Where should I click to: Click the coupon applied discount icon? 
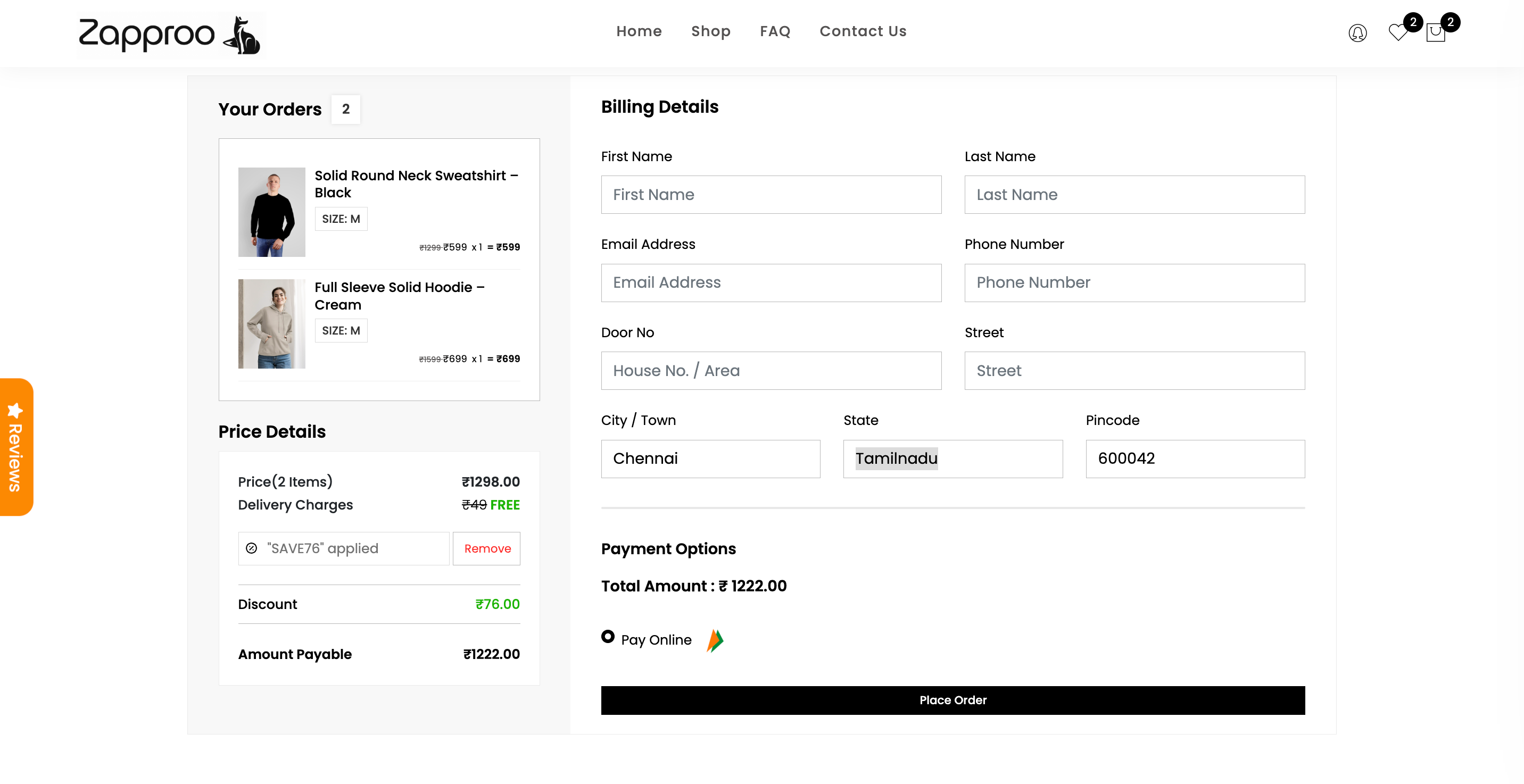252,548
